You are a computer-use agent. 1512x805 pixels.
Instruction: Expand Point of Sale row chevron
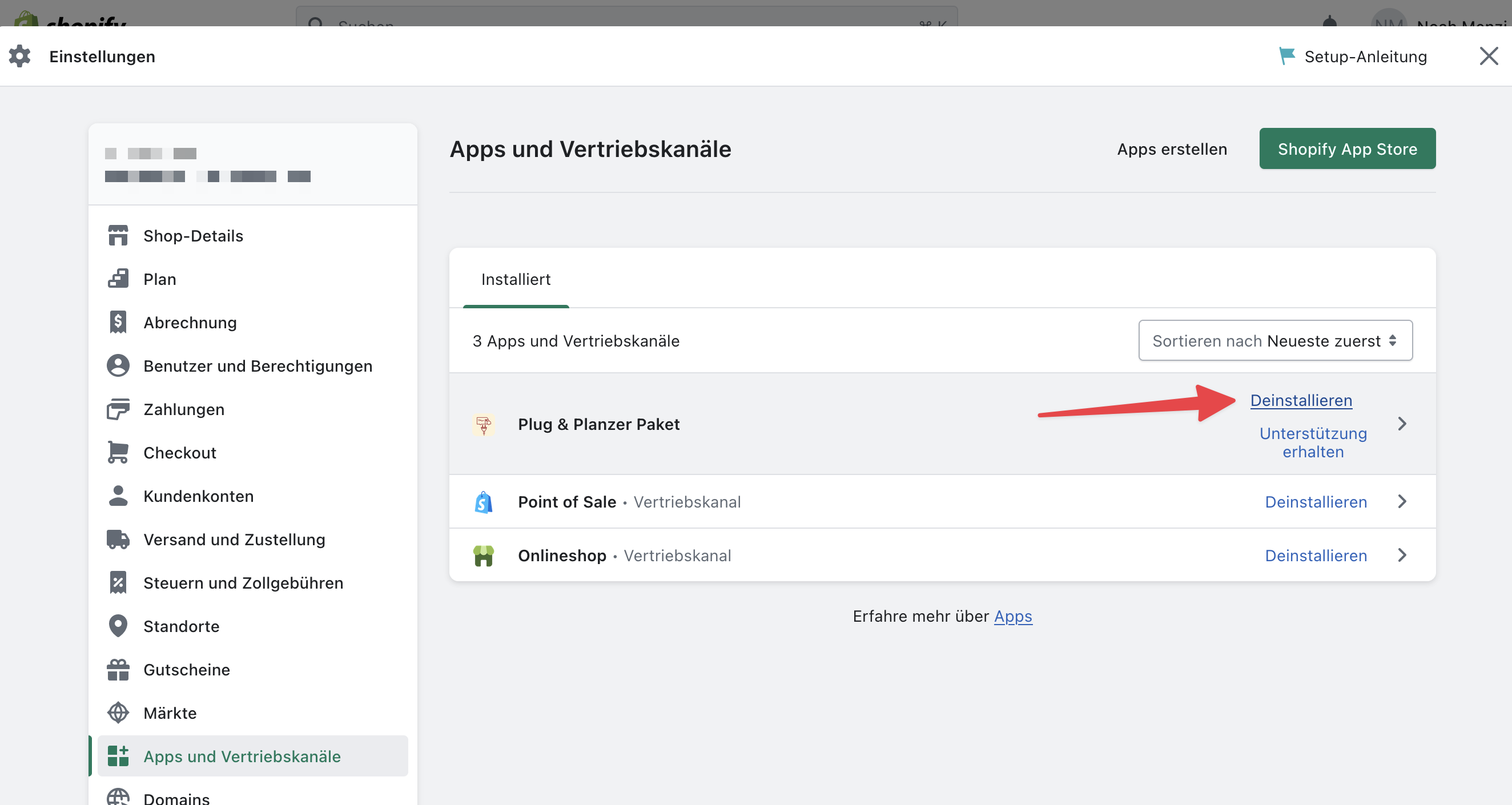[x=1402, y=502]
